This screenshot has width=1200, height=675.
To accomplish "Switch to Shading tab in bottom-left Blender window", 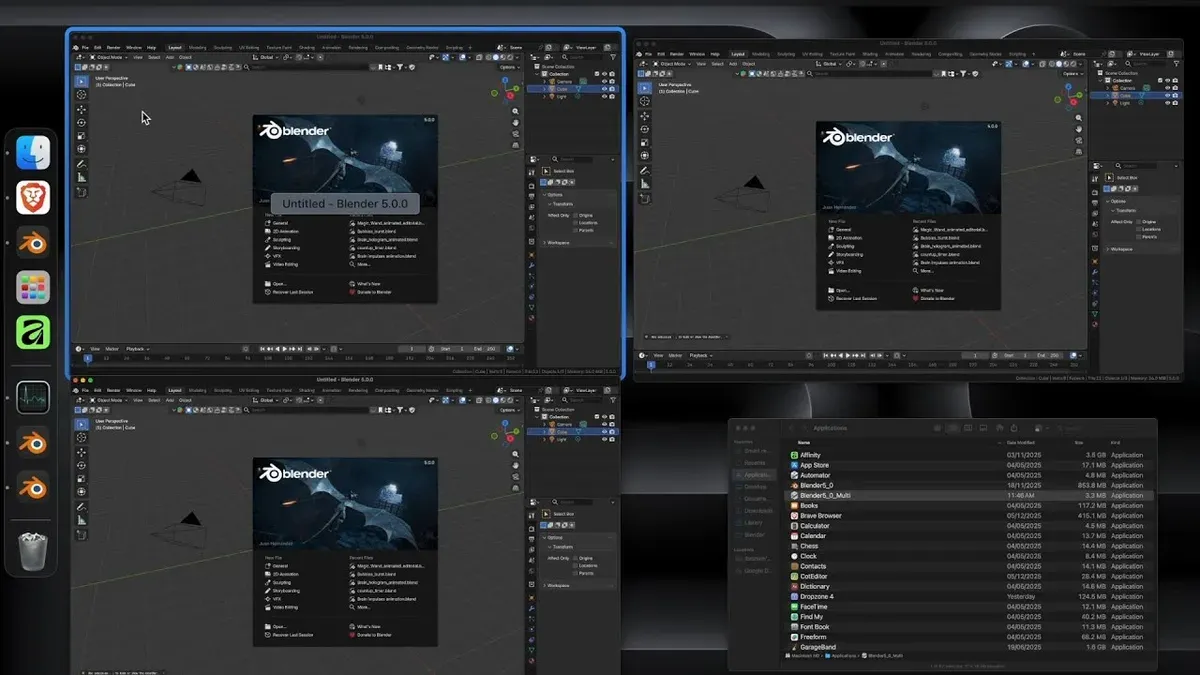I will point(306,390).
